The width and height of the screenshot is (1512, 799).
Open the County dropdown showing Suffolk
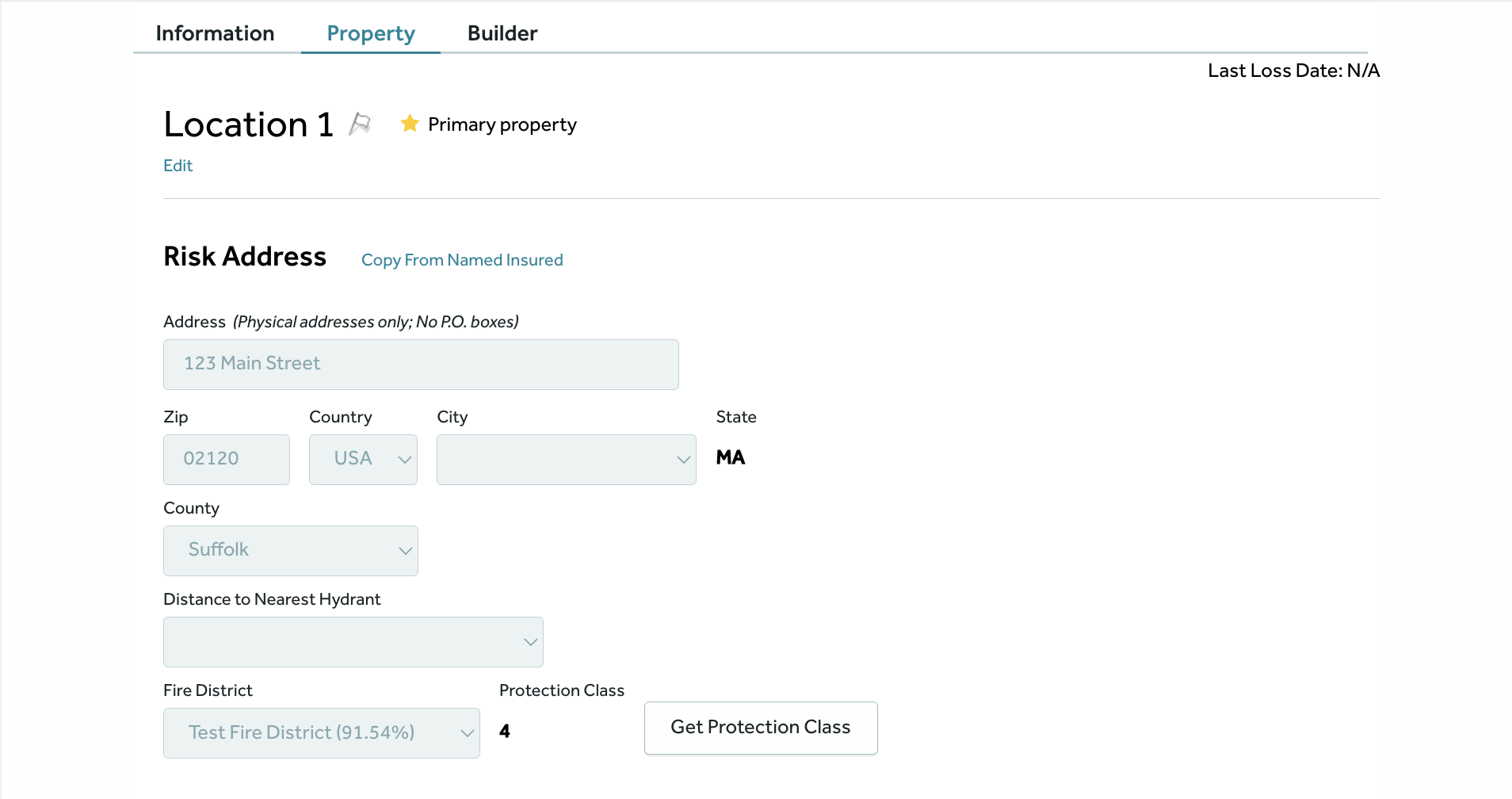[x=291, y=551]
